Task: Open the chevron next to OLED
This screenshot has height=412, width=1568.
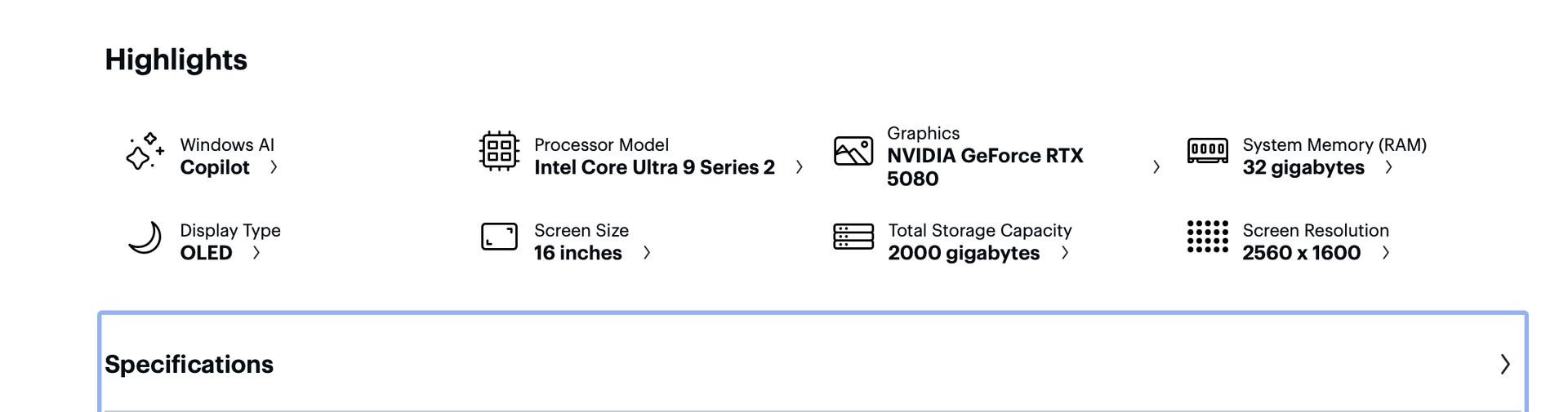Action: [x=256, y=253]
